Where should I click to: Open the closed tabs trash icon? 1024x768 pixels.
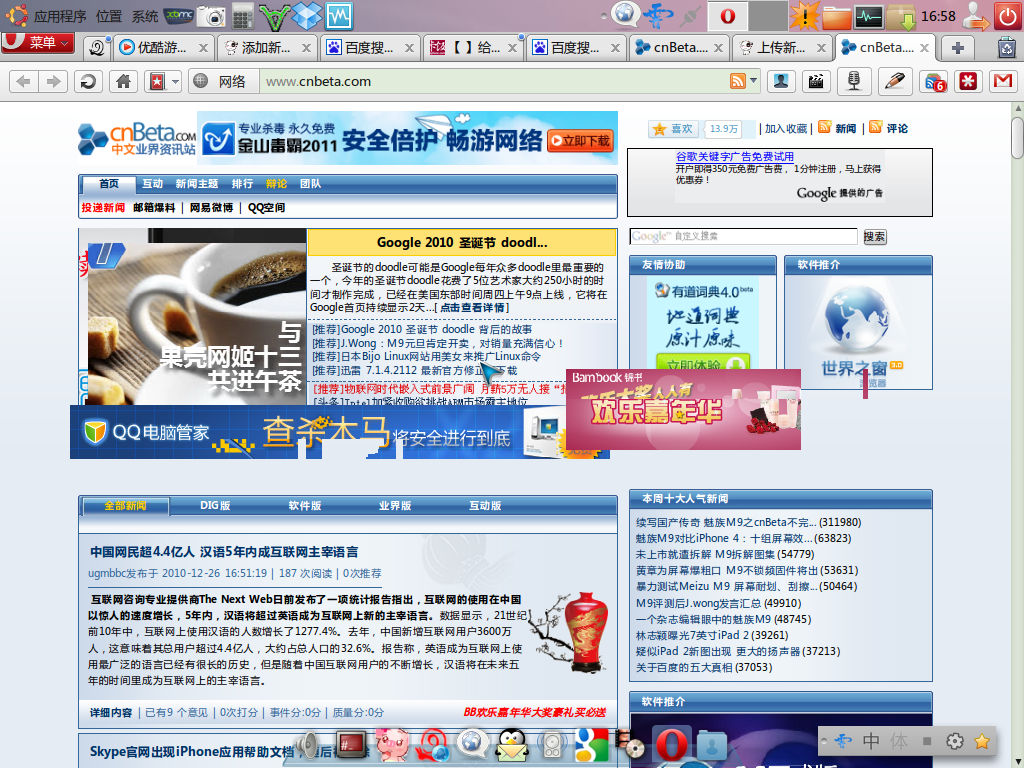coord(1006,47)
